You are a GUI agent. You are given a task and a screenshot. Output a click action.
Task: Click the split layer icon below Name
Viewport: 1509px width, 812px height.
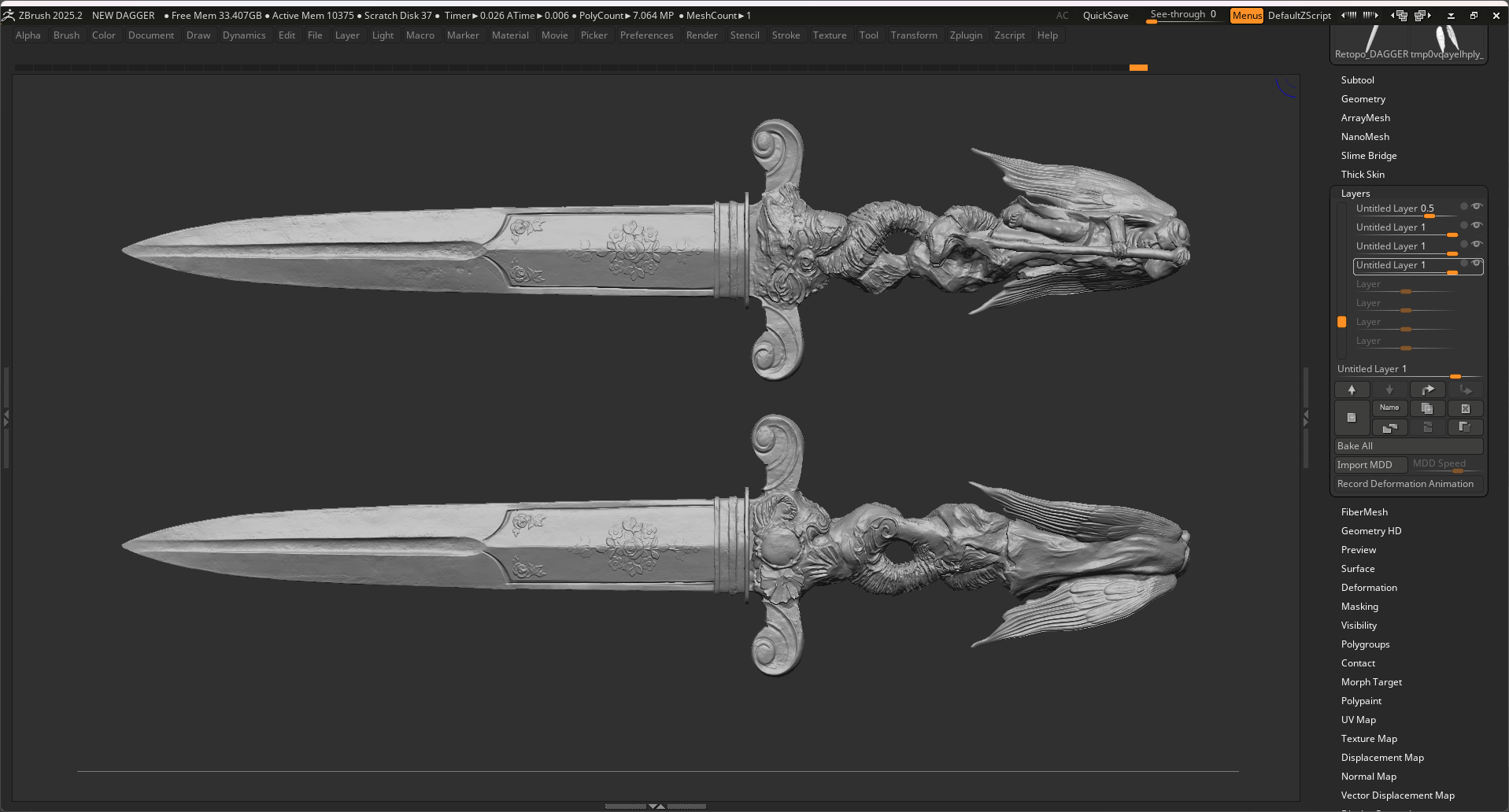click(1389, 427)
